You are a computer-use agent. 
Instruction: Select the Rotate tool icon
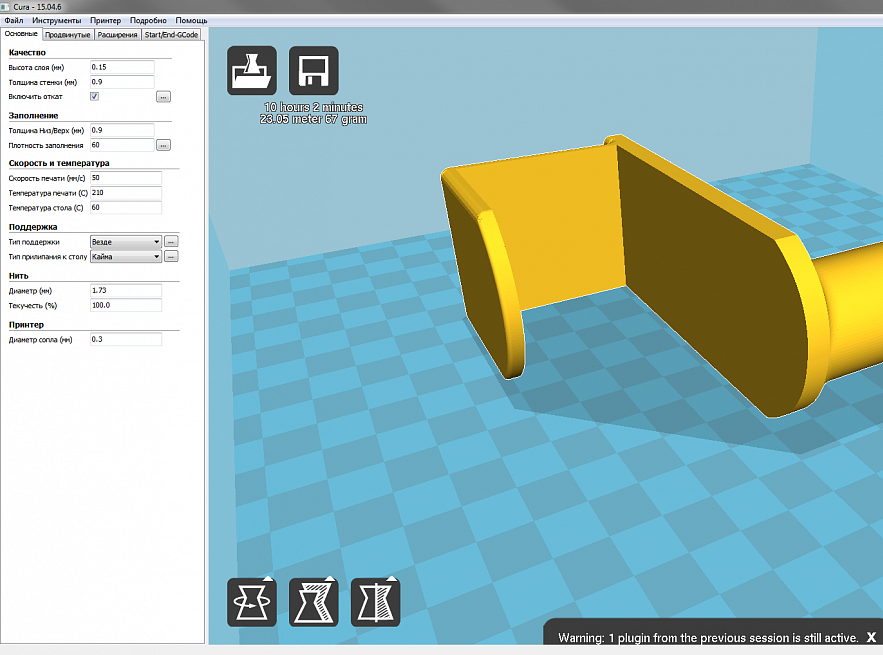[x=252, y=602]
